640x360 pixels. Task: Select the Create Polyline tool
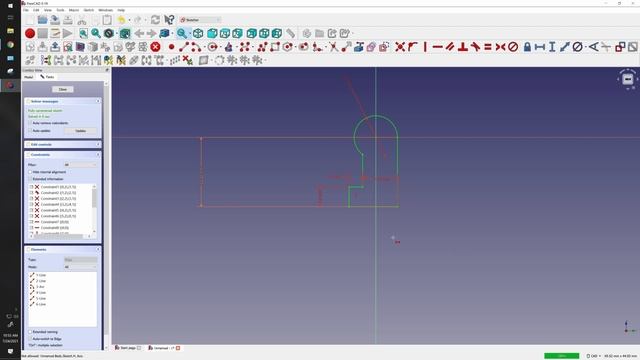click(262, 47)
